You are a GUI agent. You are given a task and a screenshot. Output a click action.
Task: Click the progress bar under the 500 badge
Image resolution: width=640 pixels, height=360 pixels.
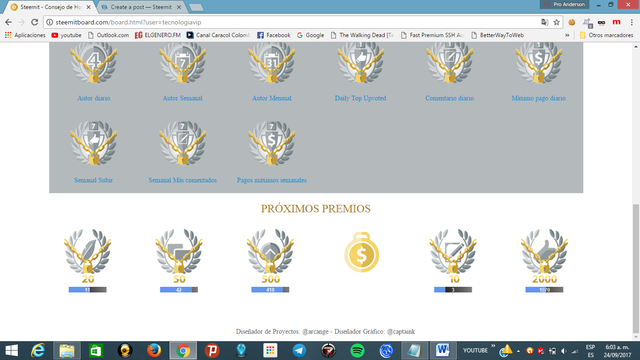(270, 290)
